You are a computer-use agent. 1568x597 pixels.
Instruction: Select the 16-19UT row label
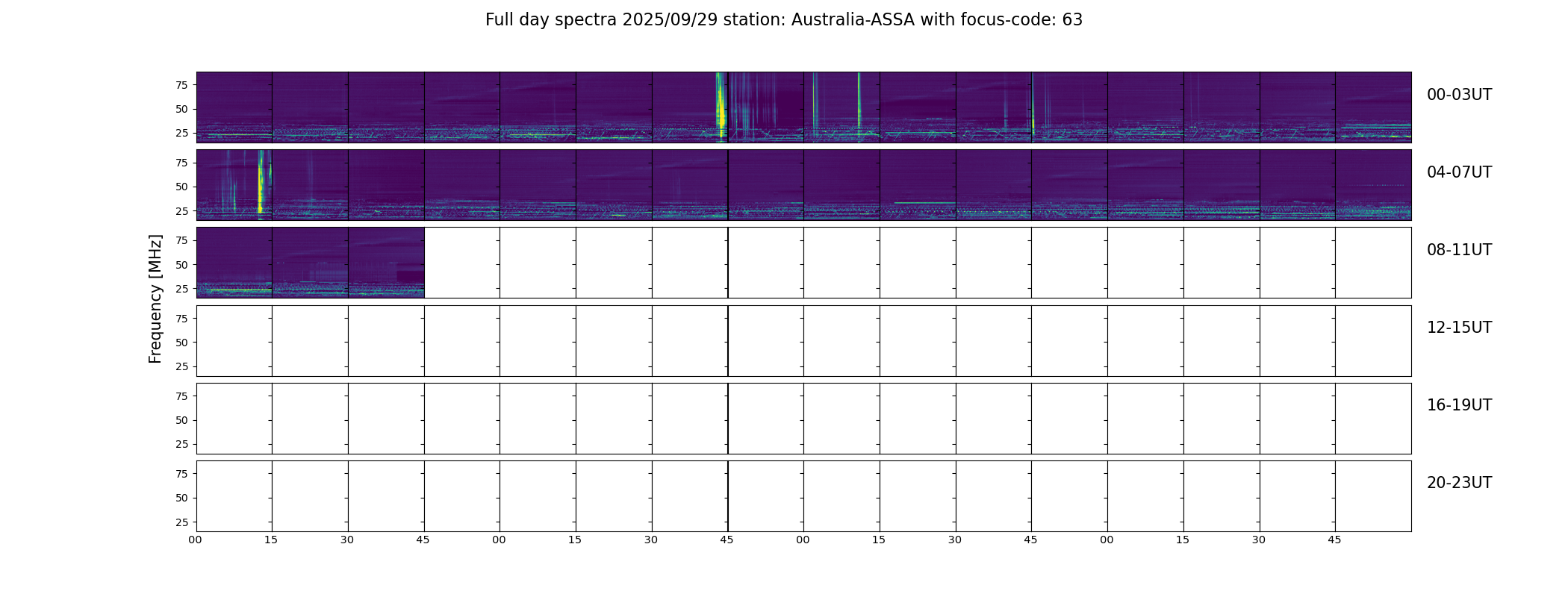pos(1458,405)
